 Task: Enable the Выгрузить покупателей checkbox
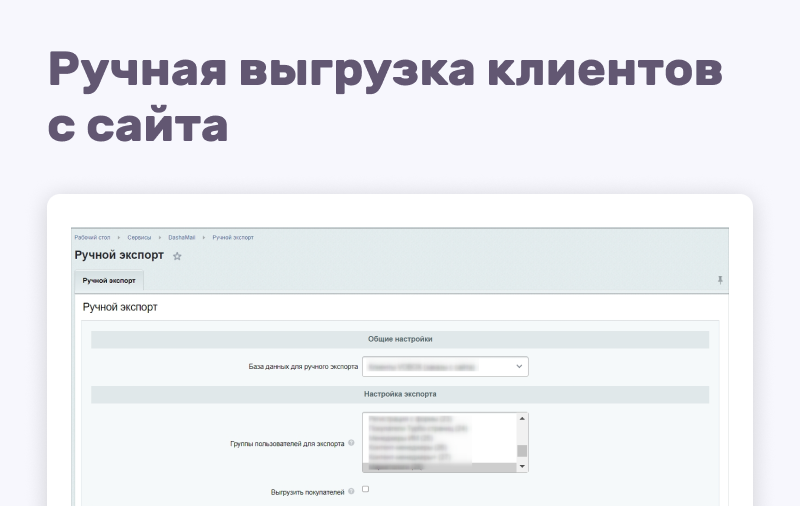[x=365, y=490]
